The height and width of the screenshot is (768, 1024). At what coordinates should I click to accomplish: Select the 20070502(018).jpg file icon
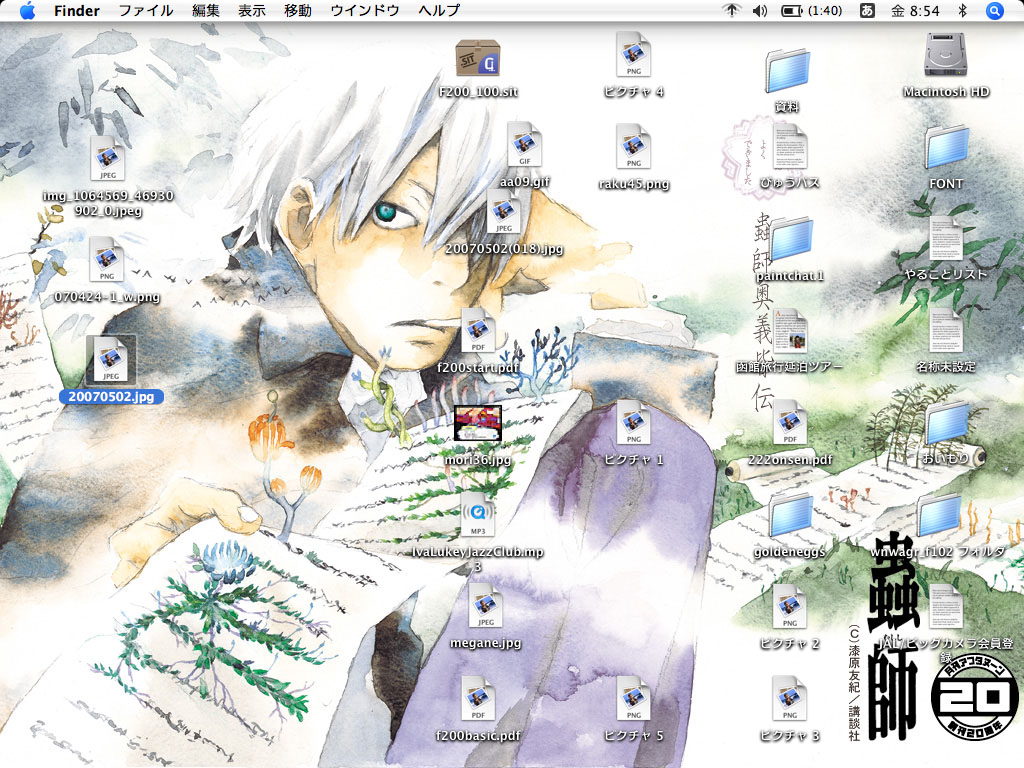(504, 212)
